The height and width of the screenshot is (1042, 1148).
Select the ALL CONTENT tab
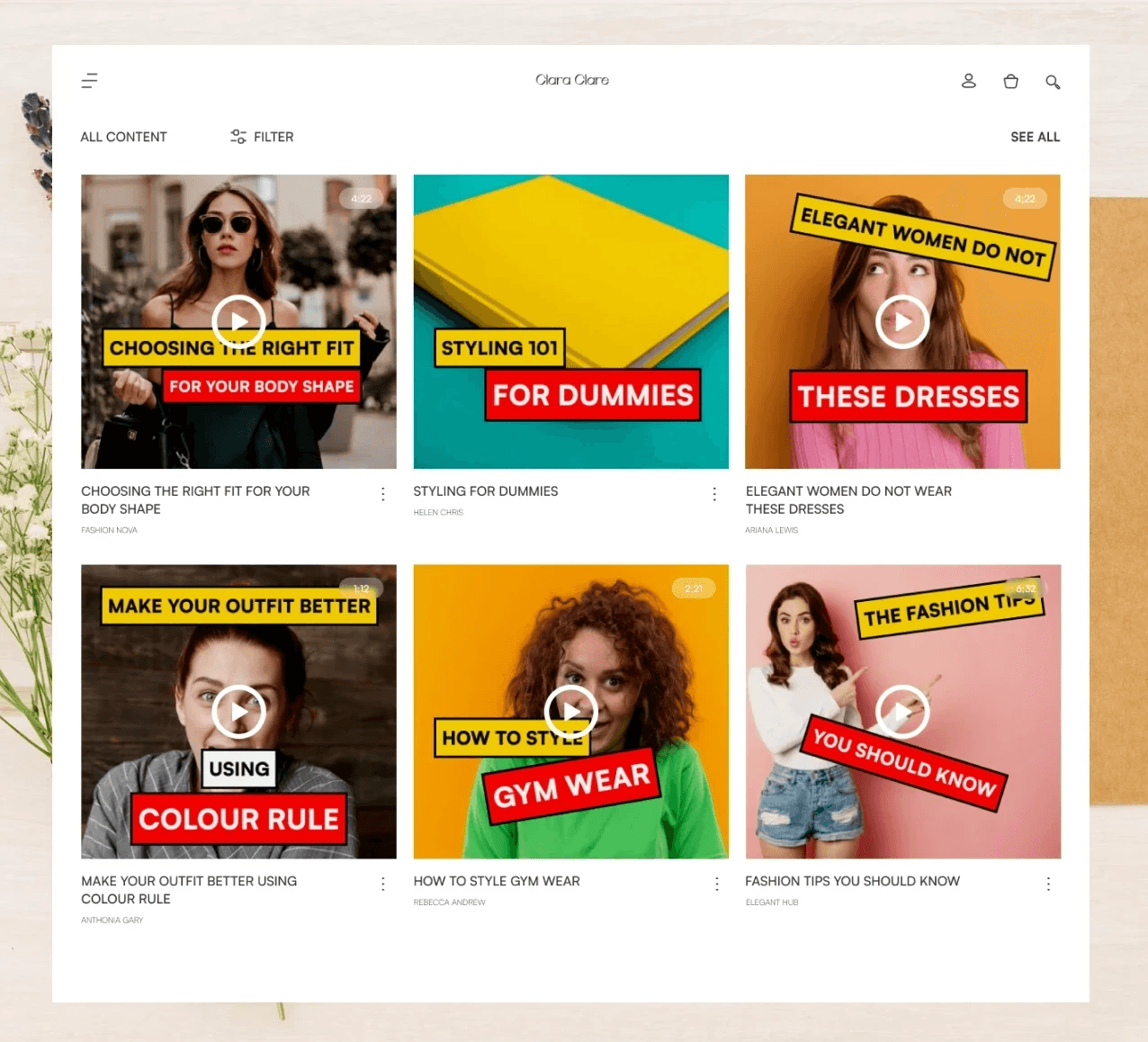click(x=123, y=137)
